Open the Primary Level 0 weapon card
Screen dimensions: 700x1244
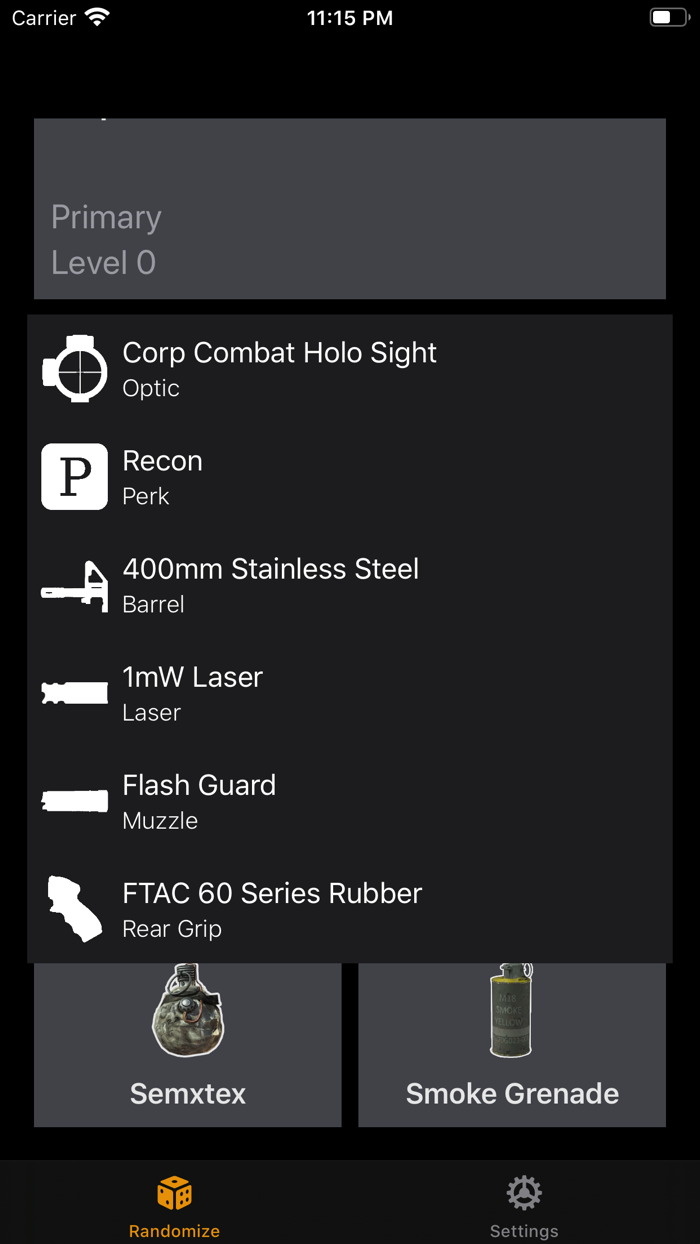click(x=350, y=208)
